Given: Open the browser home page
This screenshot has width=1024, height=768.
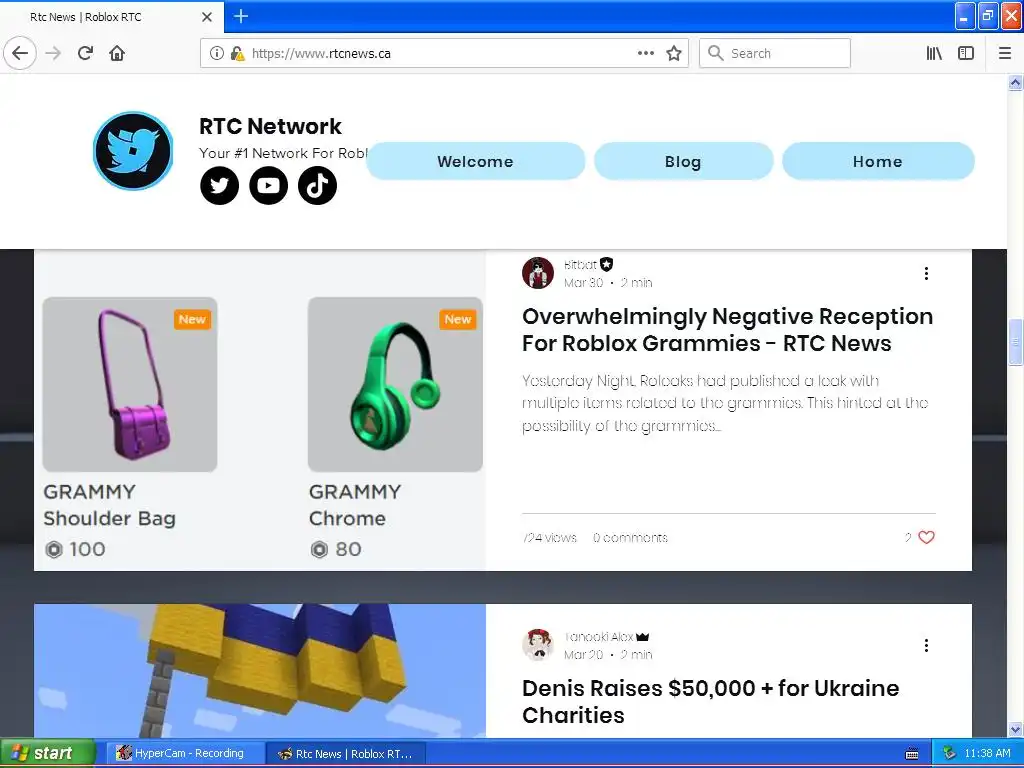Looking at the screenshot, I should [117, 53].
